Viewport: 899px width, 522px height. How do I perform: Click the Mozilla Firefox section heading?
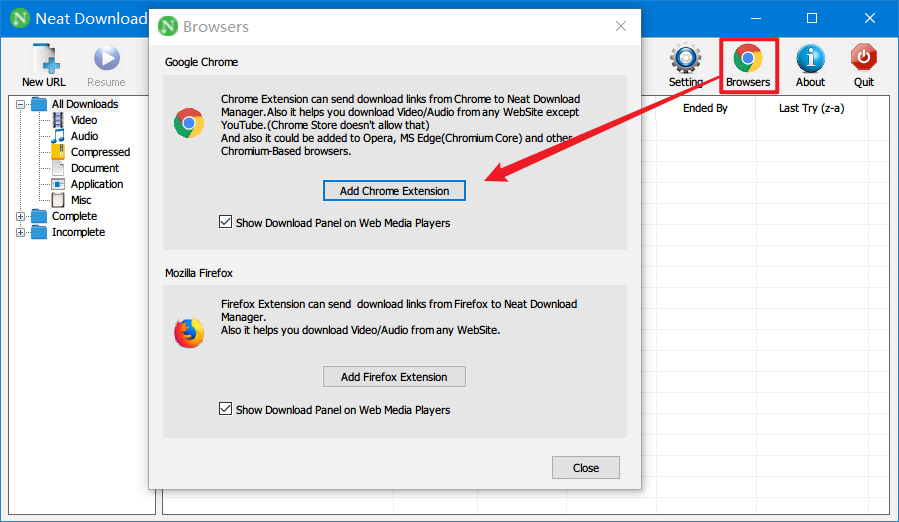click(x=199, y=273)
